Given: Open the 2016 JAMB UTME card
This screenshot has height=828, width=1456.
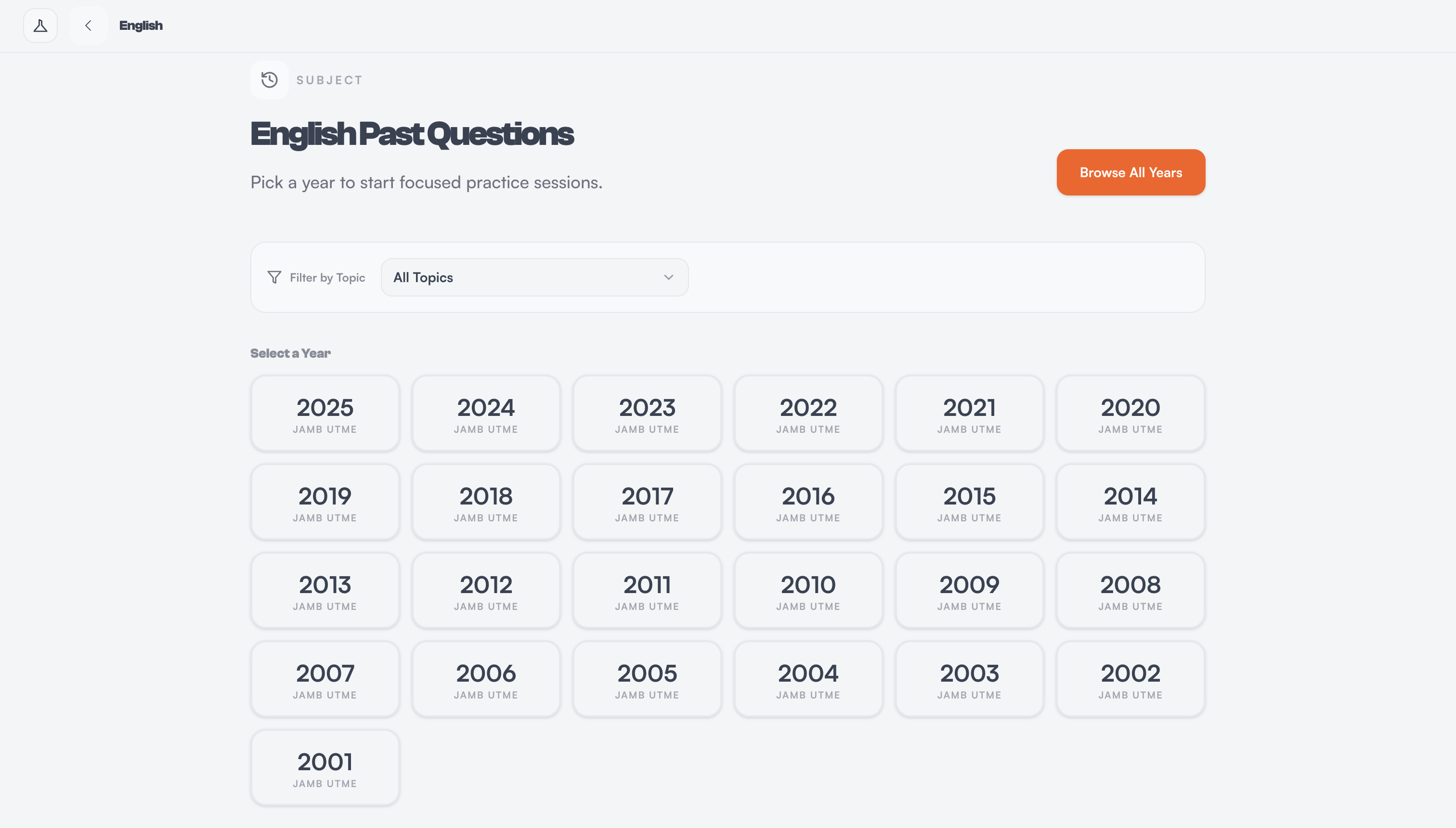Looking at the screenshot, I should click(x=808, y=502).
